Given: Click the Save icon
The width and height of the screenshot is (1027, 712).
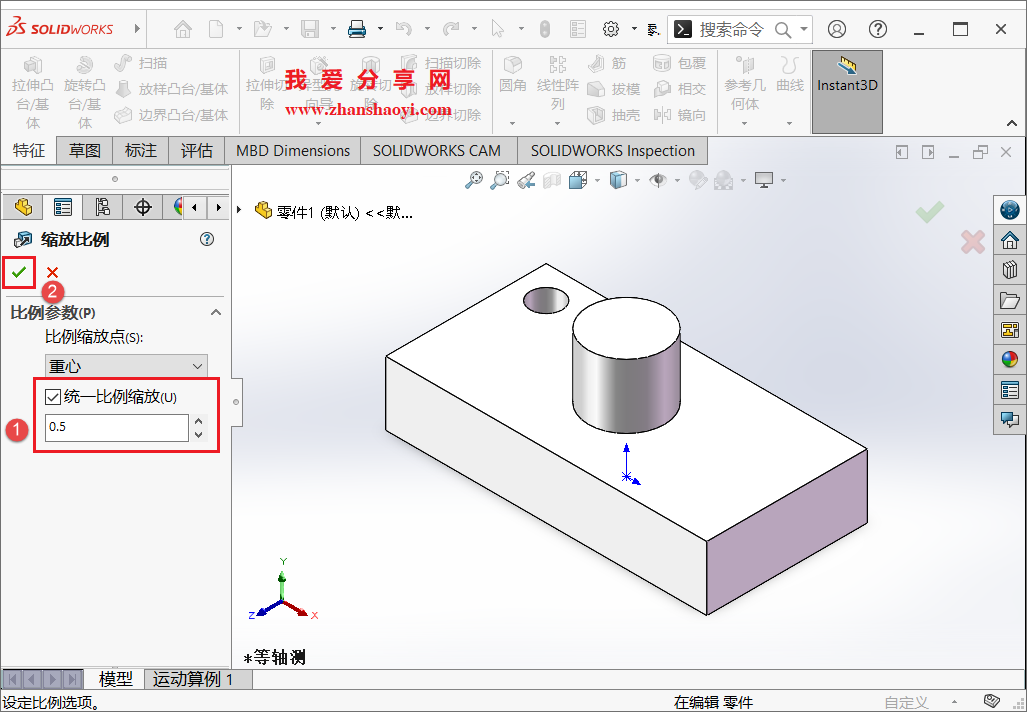Looking at the screenshot, I should (x=310, y=29).
